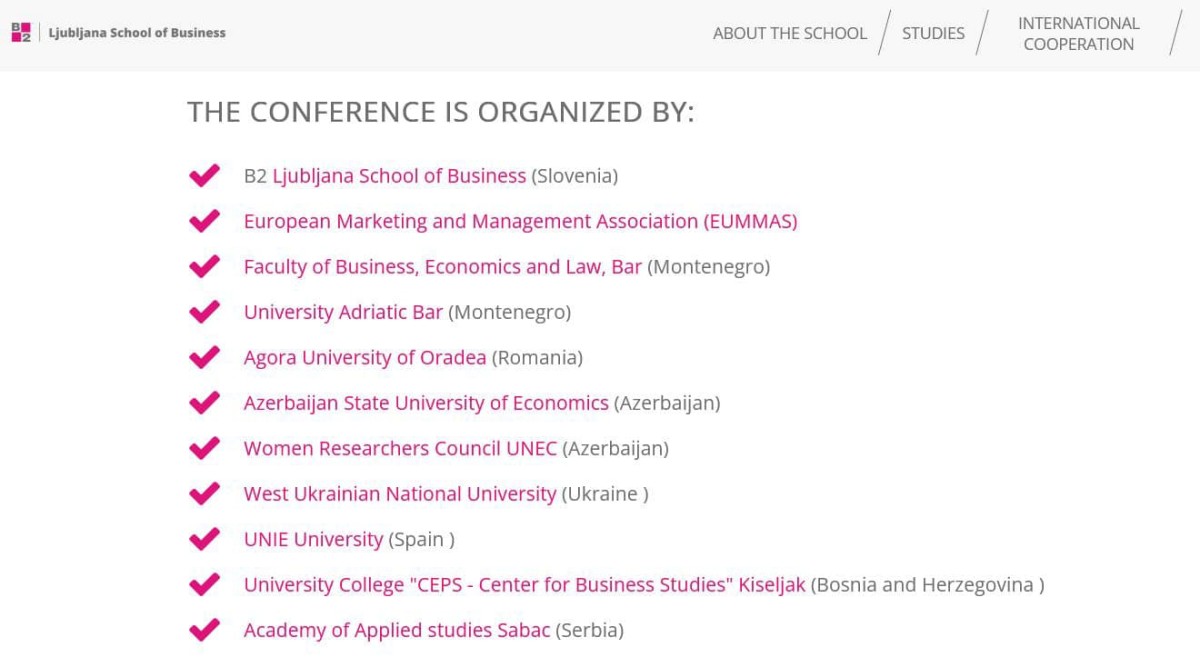This screenshot has width=1200, height=657.
Task: Follow the University Adriatic Bar link
Action: 343,312
